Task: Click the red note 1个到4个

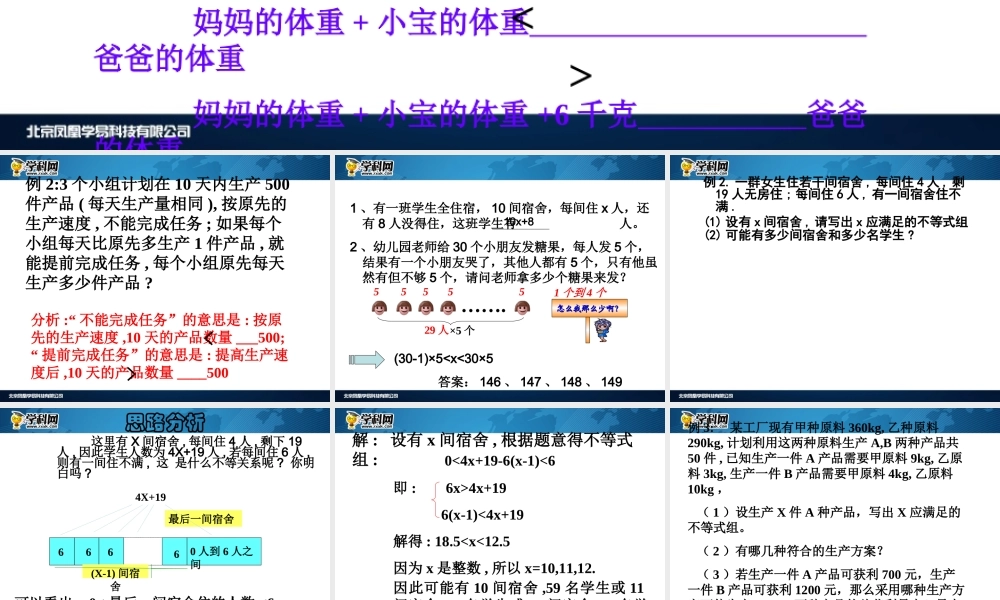Action: point(580,292)
